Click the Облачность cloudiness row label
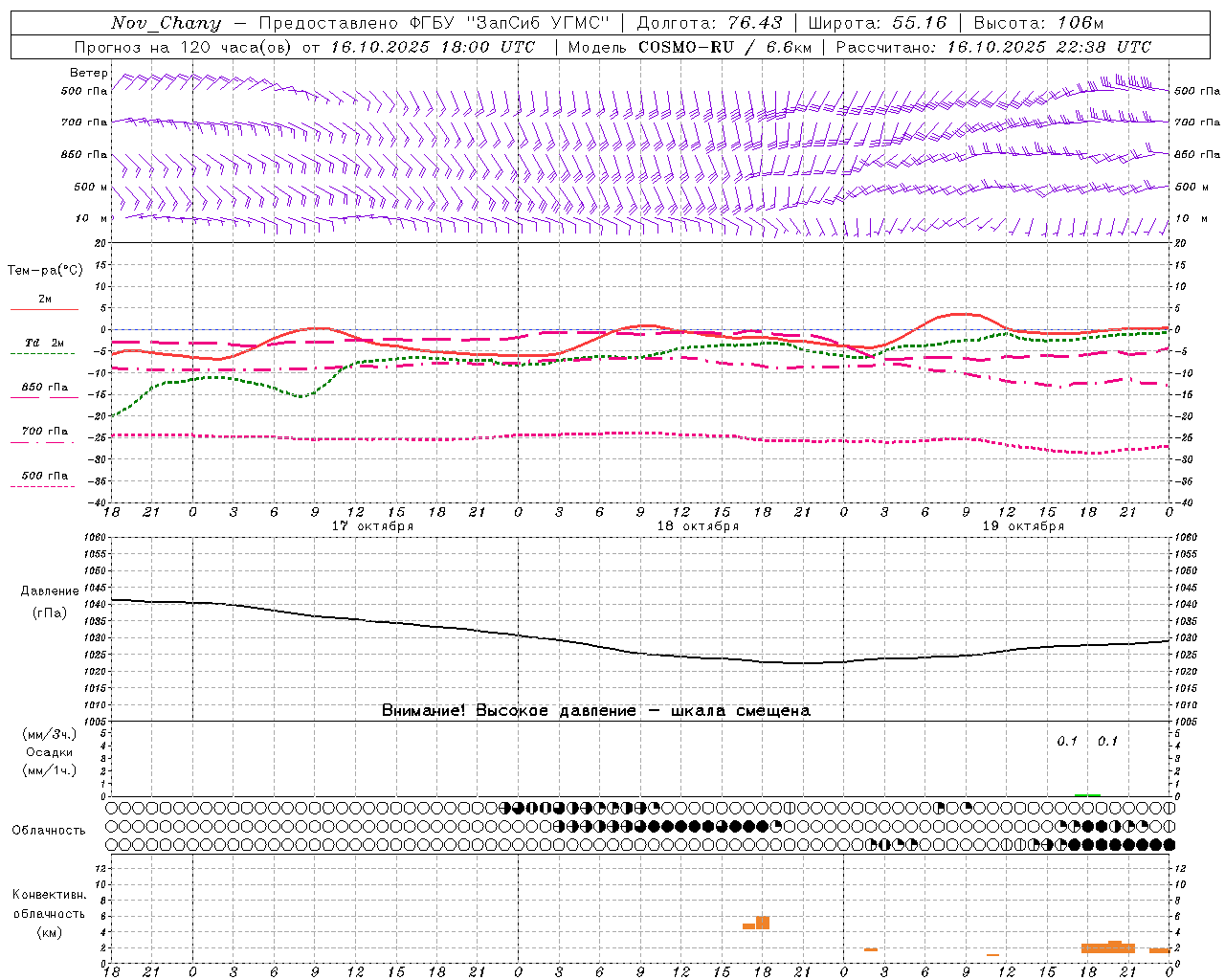 (49, 830)
